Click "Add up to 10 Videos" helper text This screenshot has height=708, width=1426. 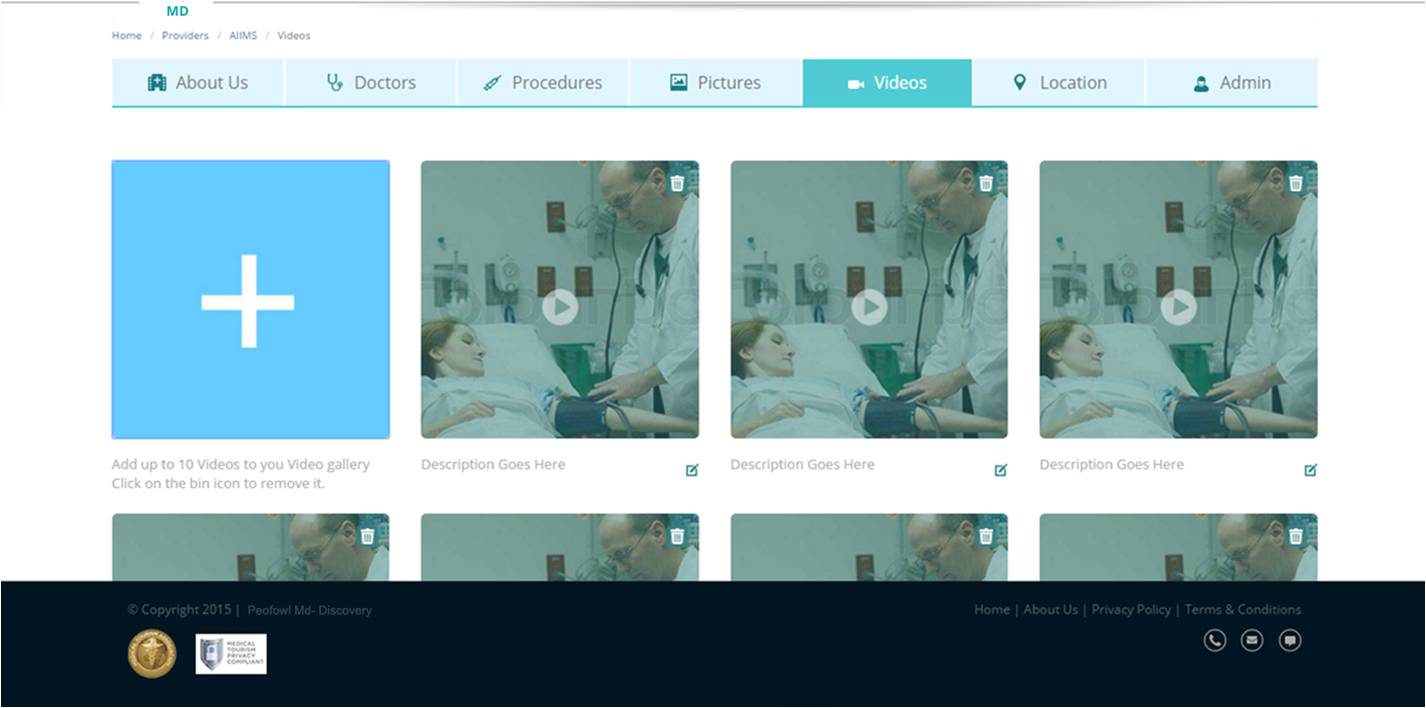[x=241, y=464]
